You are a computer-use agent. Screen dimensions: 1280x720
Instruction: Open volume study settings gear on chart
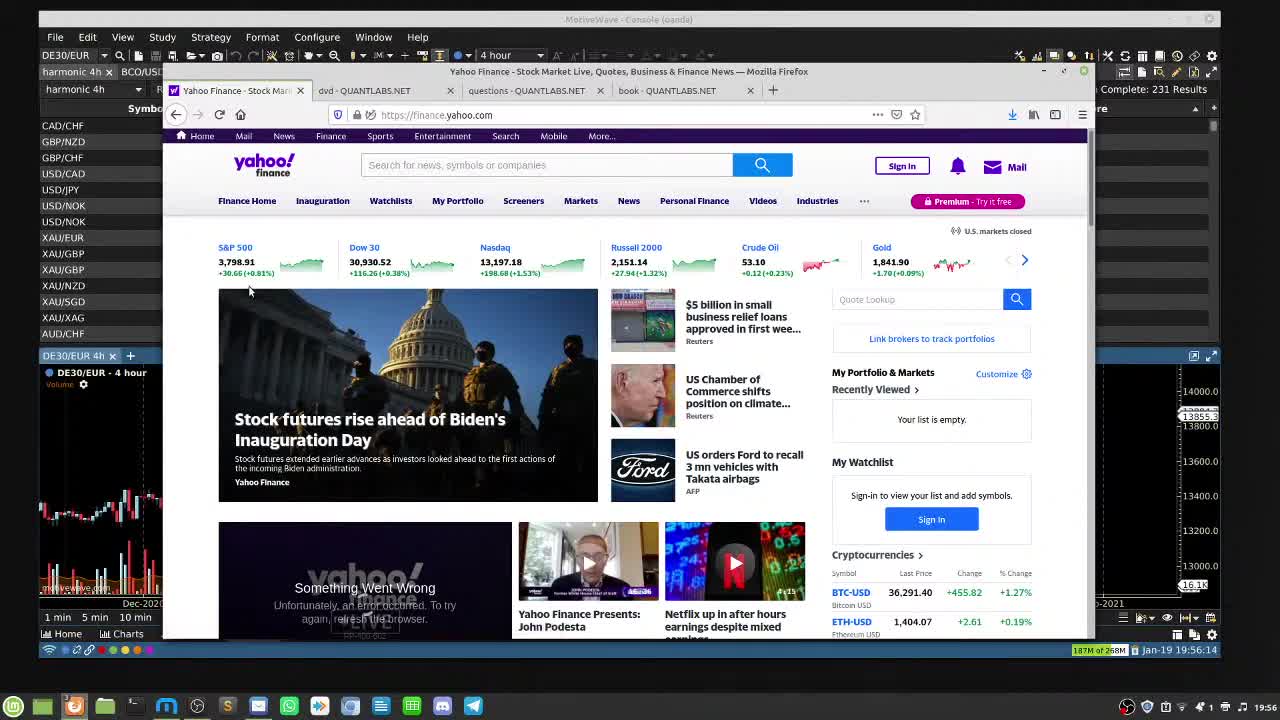(x=83, y=384)
